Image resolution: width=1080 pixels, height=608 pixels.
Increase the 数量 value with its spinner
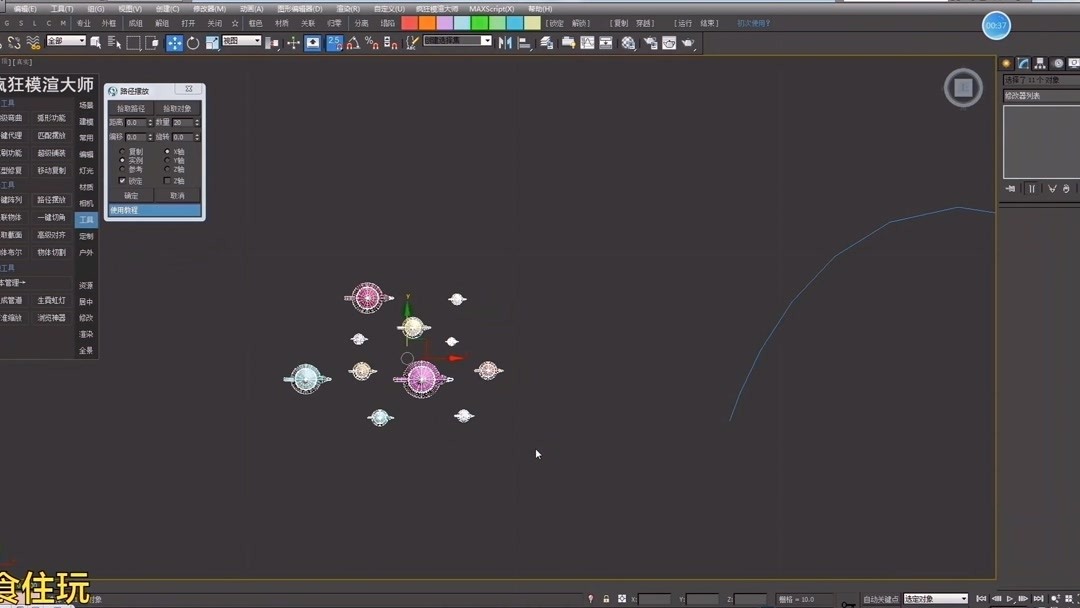click(x=197, y=119)
